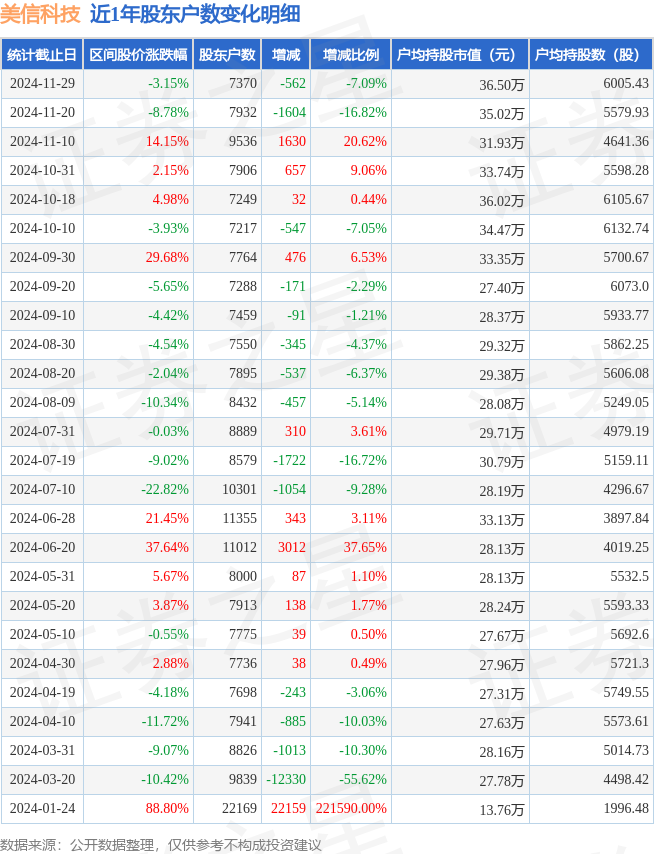The height and width of the screenshot is (854, 654).
Task: Click the market value 36.50万
Action: (x=502, y=85)
